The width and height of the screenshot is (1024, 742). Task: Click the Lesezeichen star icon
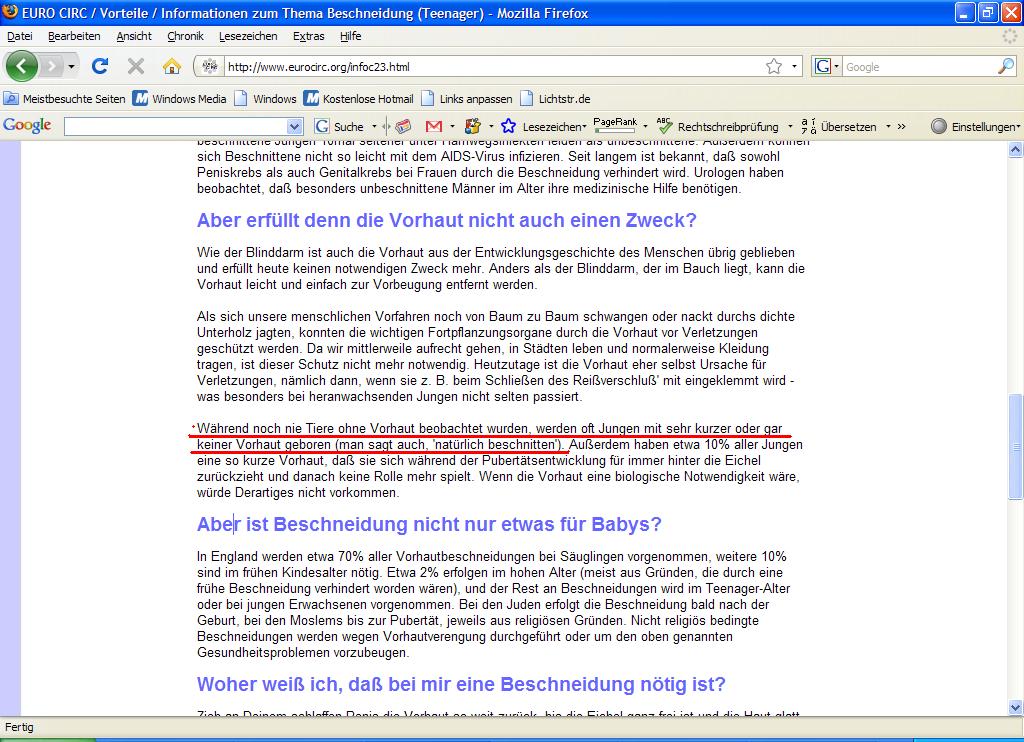point(508,126)
